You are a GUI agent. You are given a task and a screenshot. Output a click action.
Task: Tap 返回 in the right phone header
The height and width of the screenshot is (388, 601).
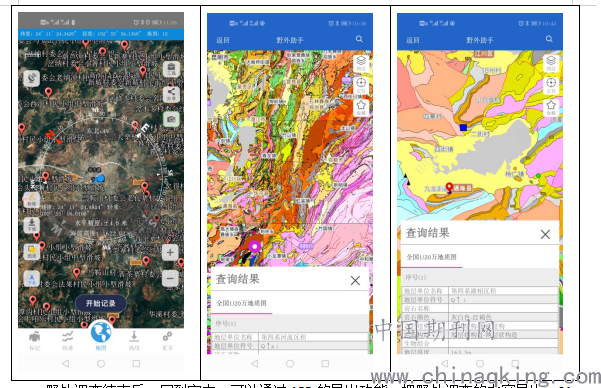[x=413, y=40]
